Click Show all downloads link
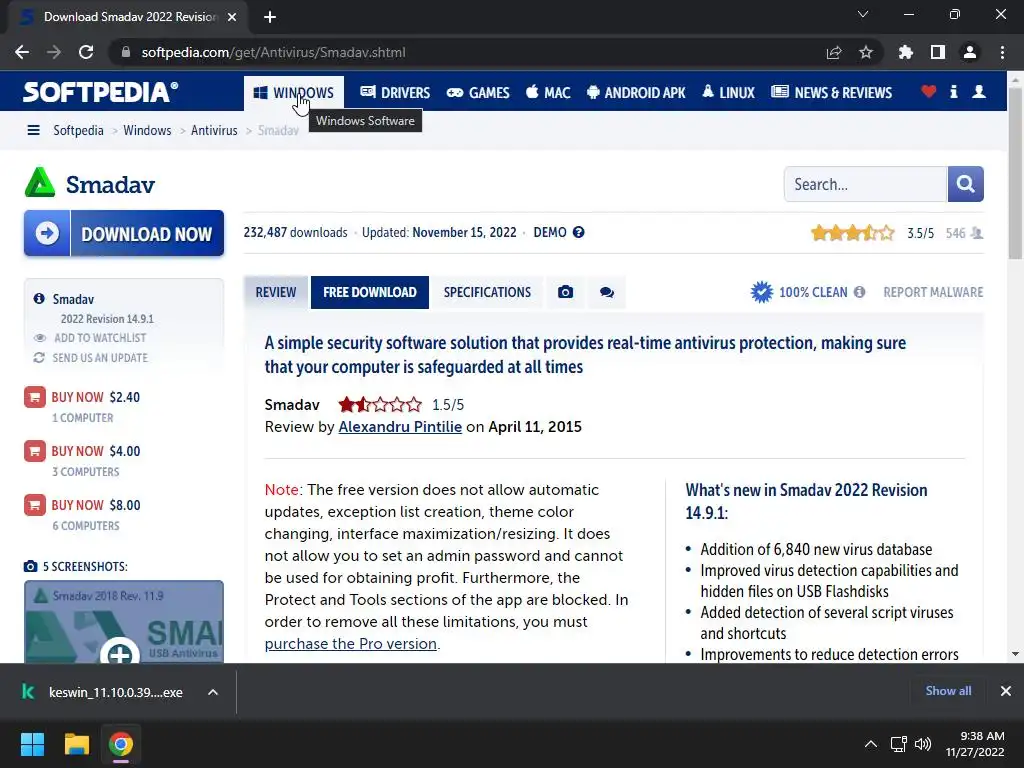Screen dimensions: 1024x768 (x=948, y=691)
